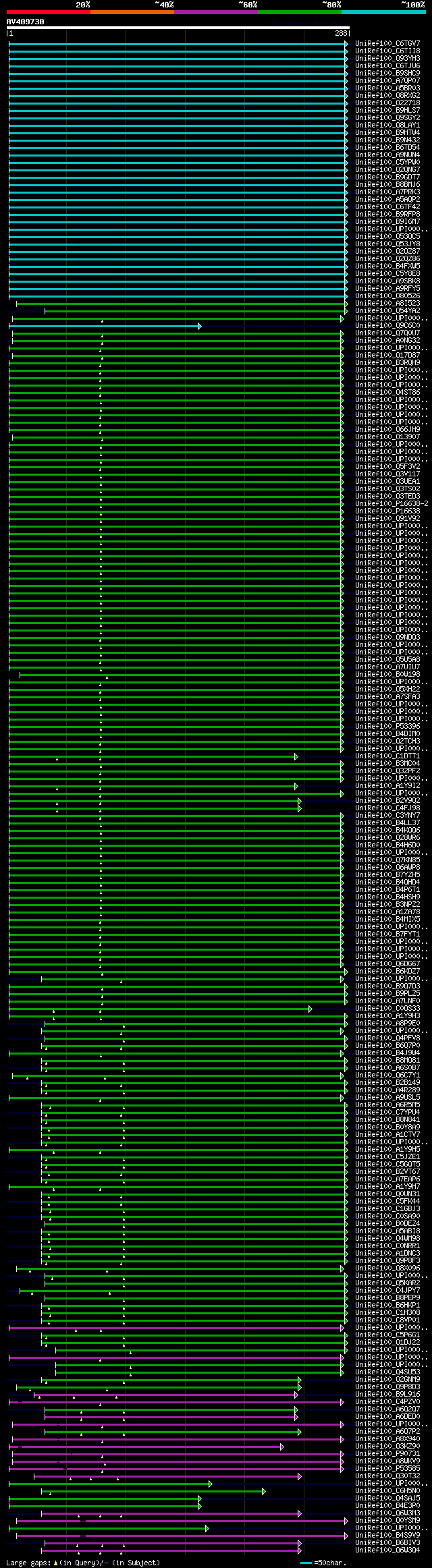Open the UniRef100_Q53QC5 hit

coord(387,236)
